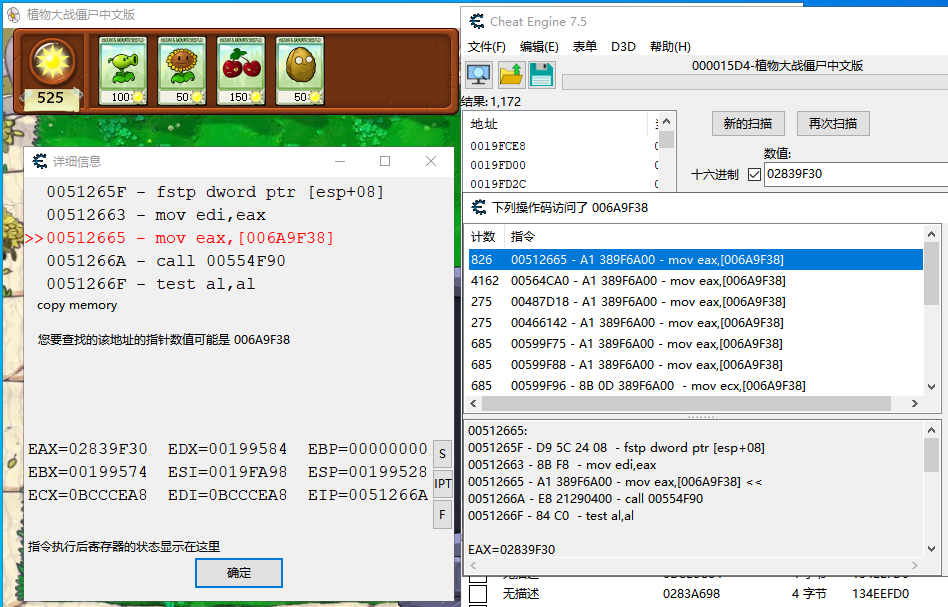Click the 详细信息 window's Cheat Engine logo
Image resolution: width=948 pixels, height=607 pixels.
point(40,161)
